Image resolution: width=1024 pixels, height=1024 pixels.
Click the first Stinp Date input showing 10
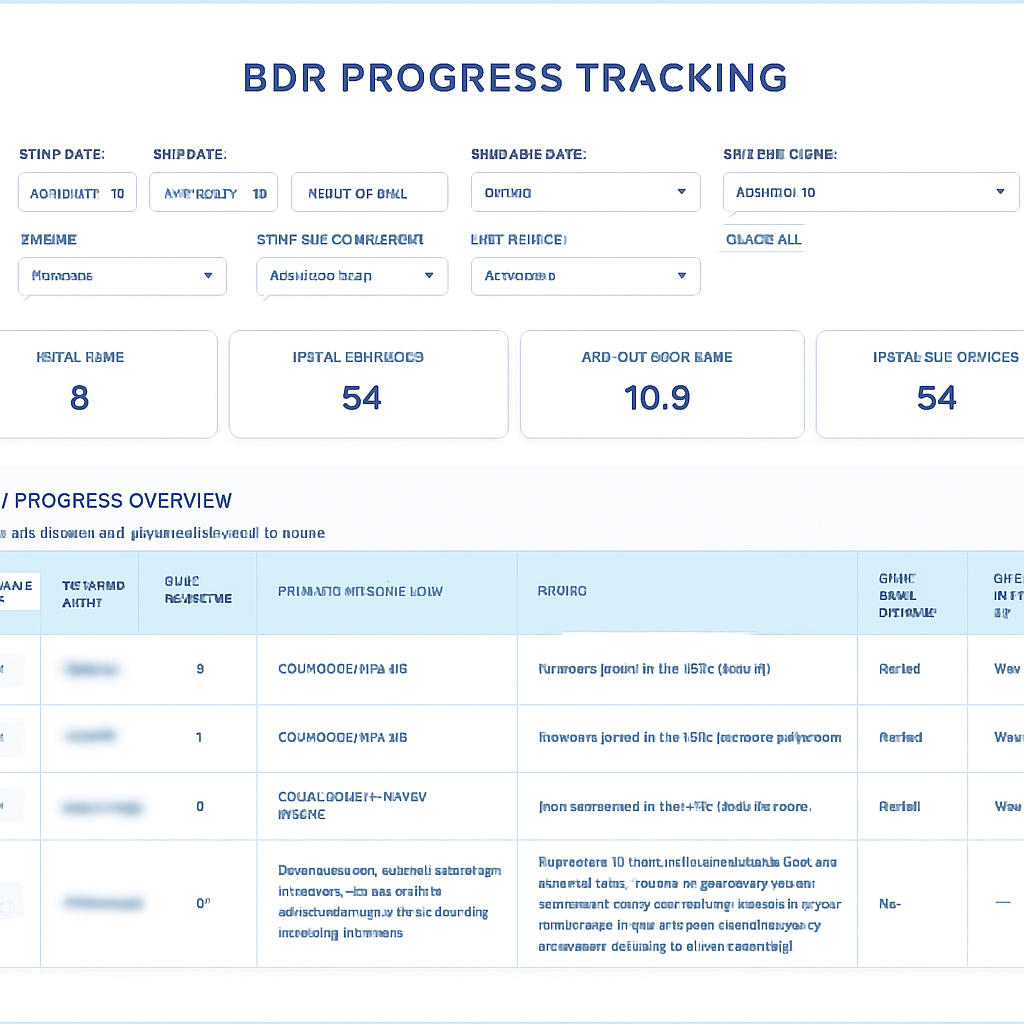[77, 192]
